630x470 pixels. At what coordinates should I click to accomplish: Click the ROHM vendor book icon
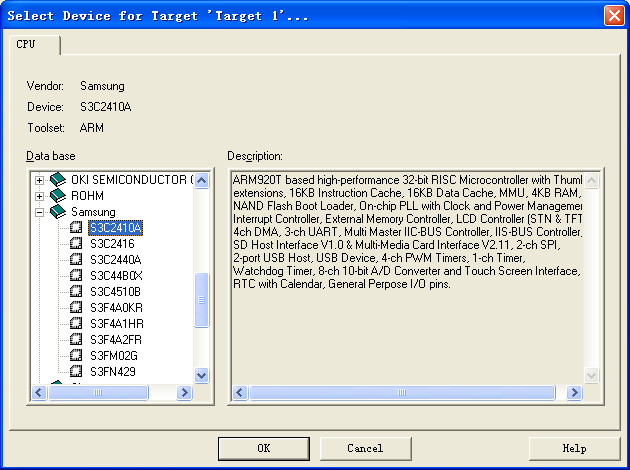[58, 196]
